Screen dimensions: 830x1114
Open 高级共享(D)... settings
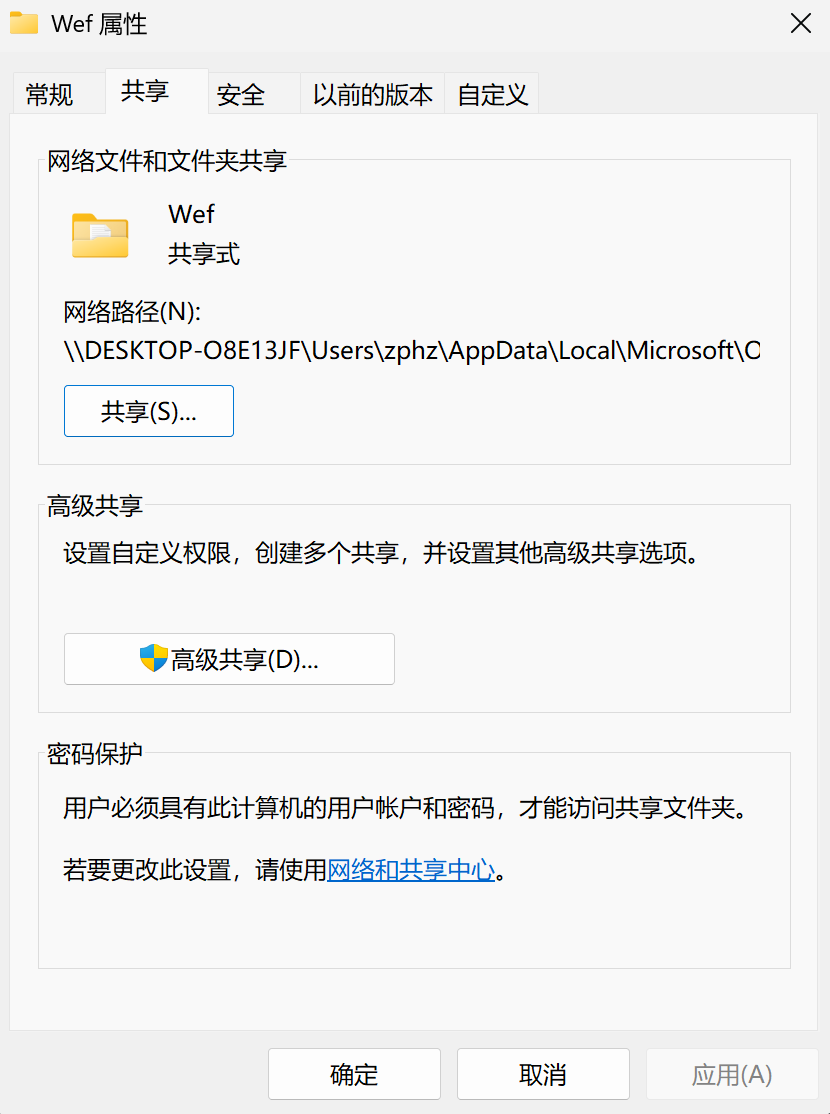(x=229, y=659)
